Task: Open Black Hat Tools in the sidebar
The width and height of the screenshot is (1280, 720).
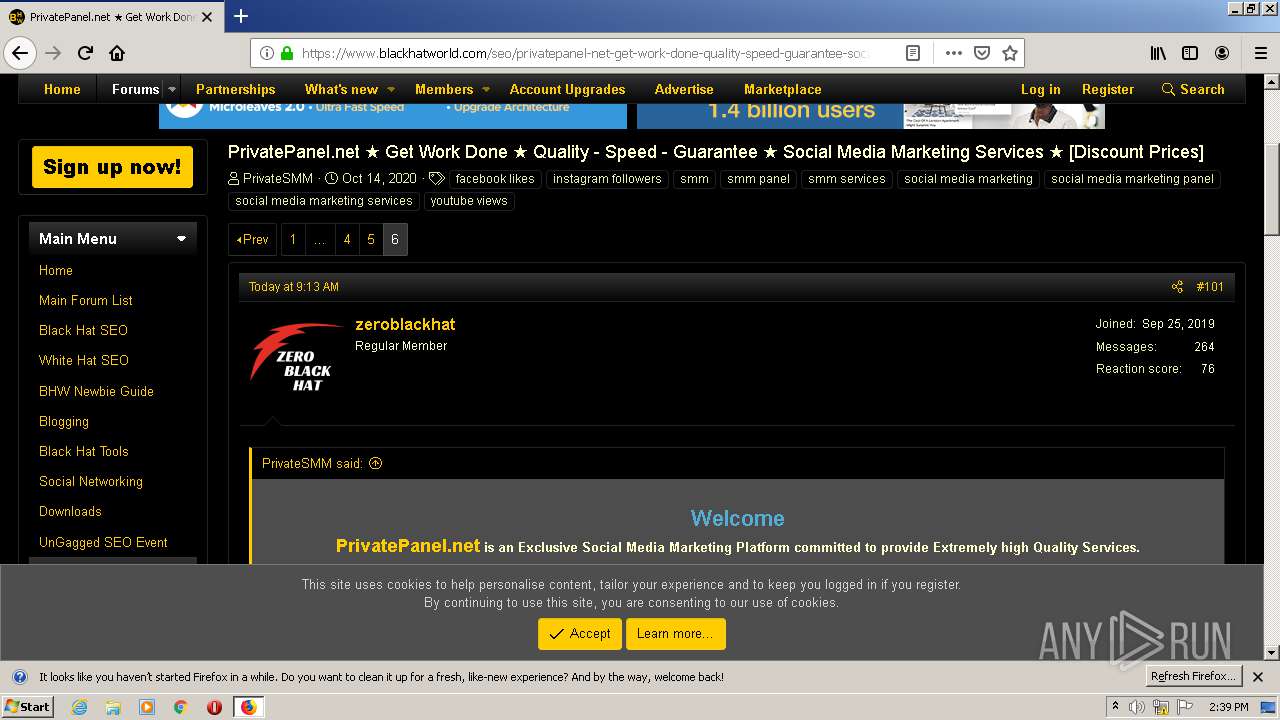Action: pos(84,451)
